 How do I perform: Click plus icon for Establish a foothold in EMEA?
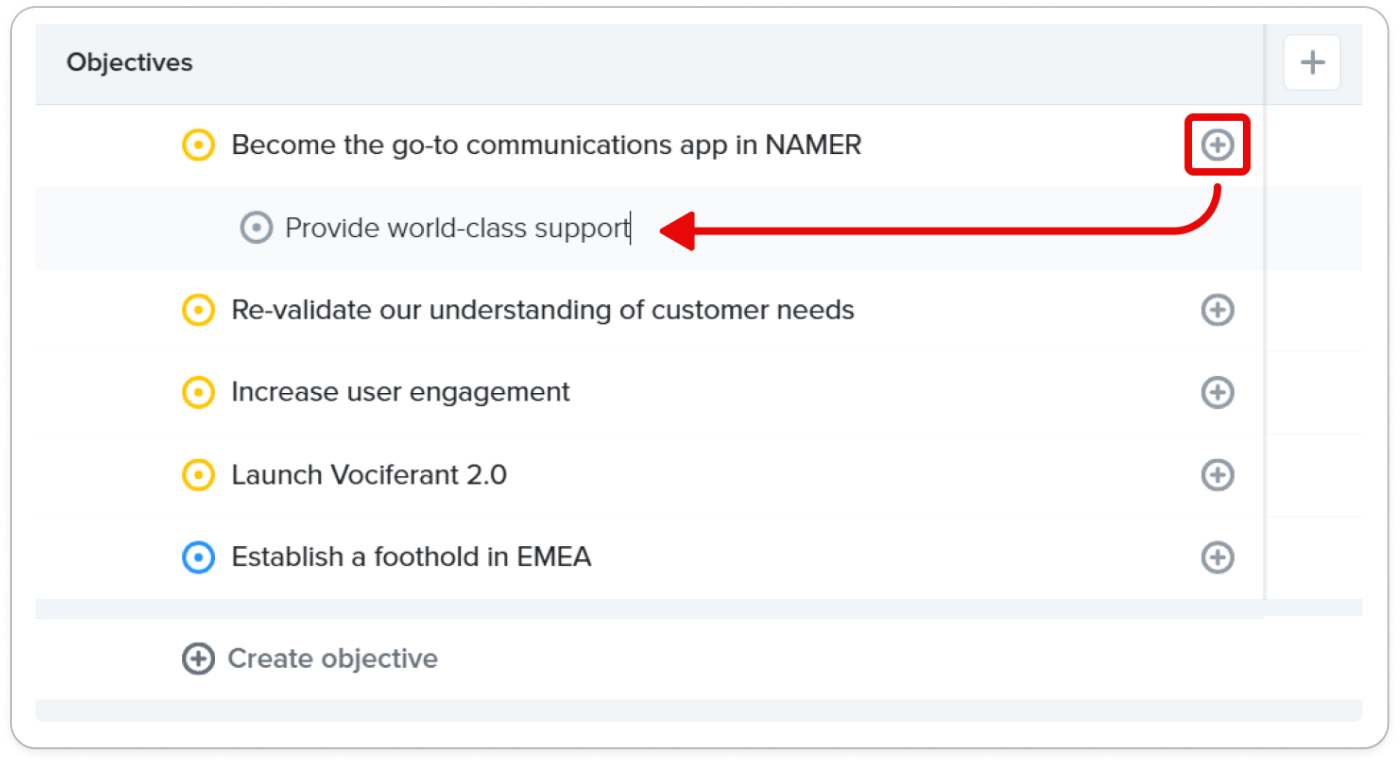coord(1217,557)
